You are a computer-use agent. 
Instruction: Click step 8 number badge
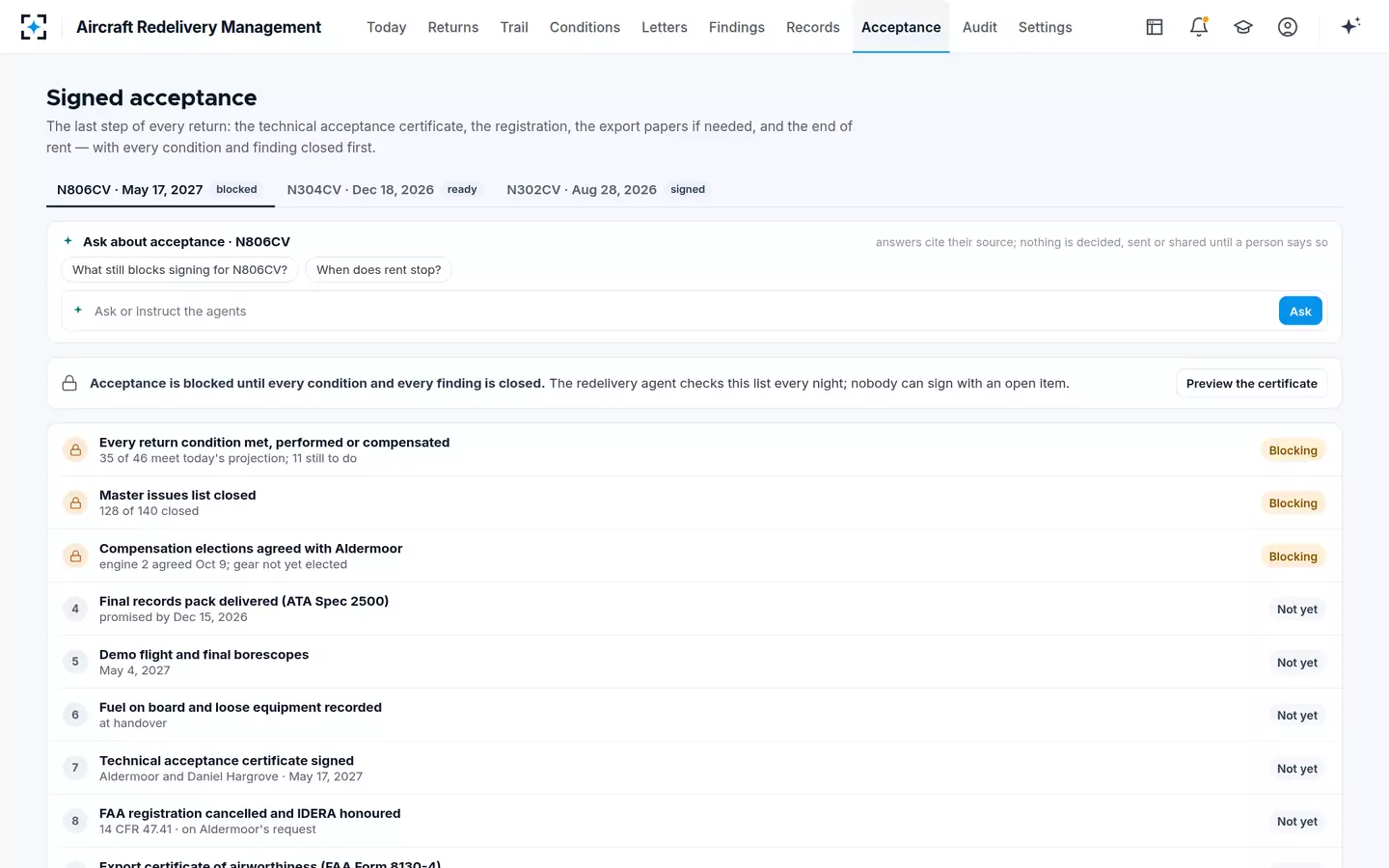75,821
